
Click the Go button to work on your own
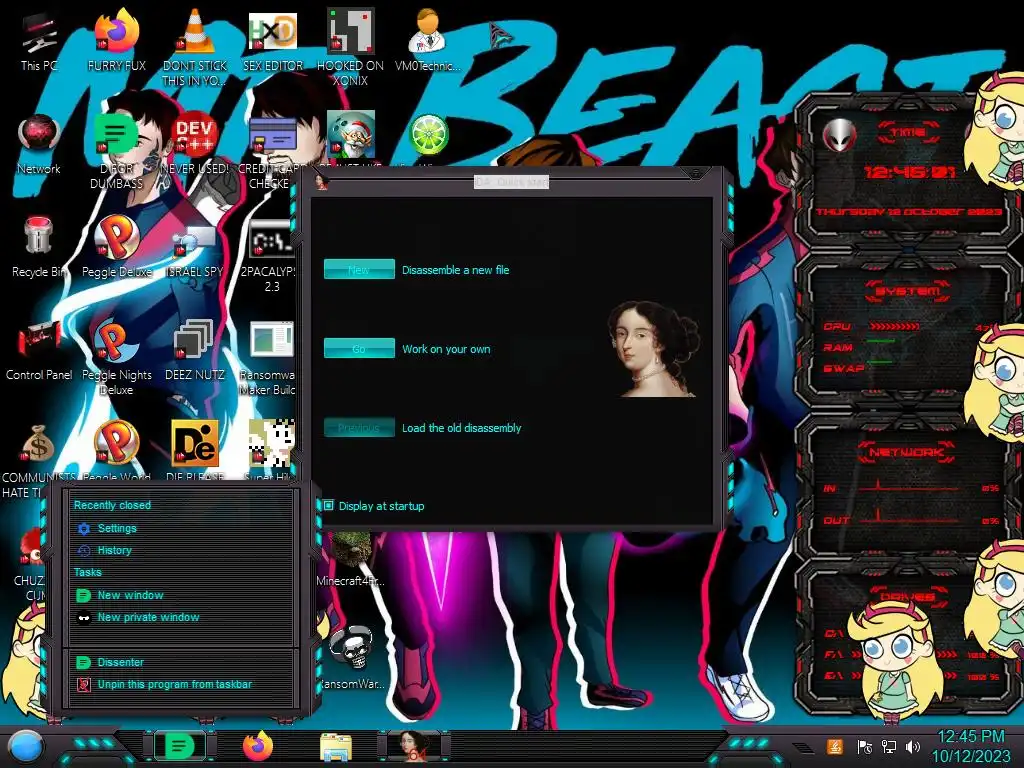tap(359, 349)
